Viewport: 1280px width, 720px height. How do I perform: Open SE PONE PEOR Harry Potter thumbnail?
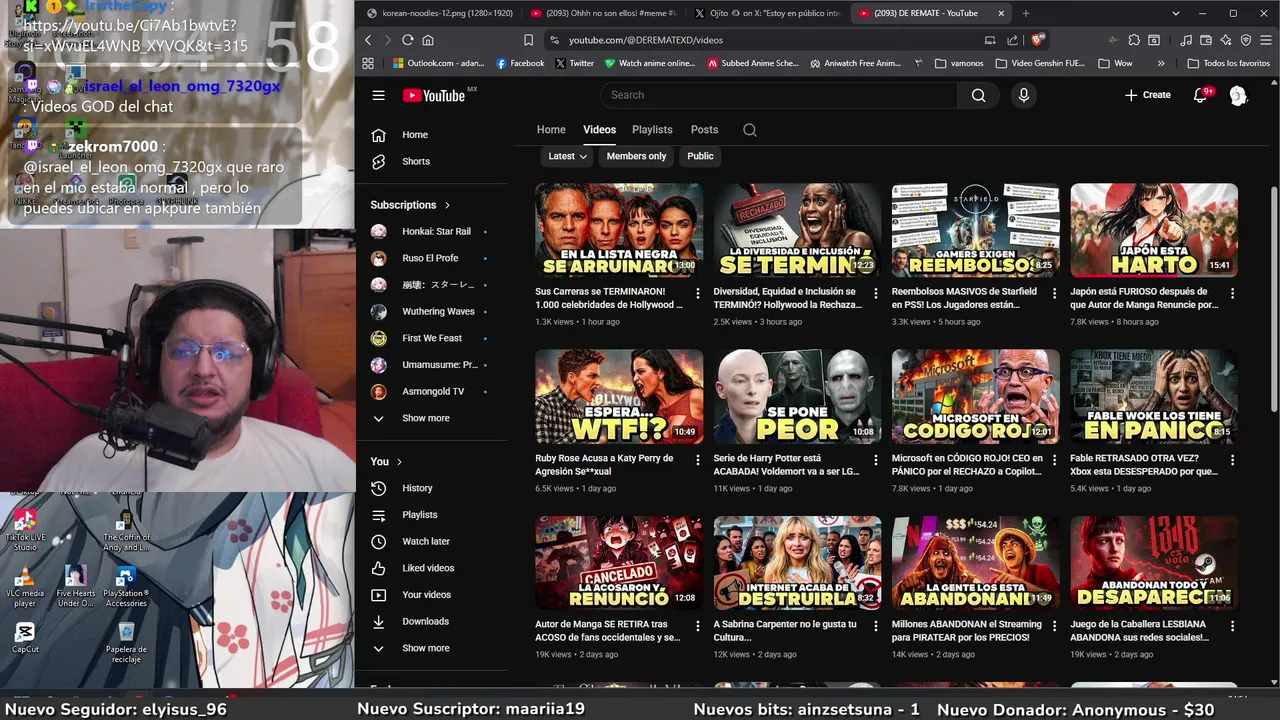pos(797,397)
